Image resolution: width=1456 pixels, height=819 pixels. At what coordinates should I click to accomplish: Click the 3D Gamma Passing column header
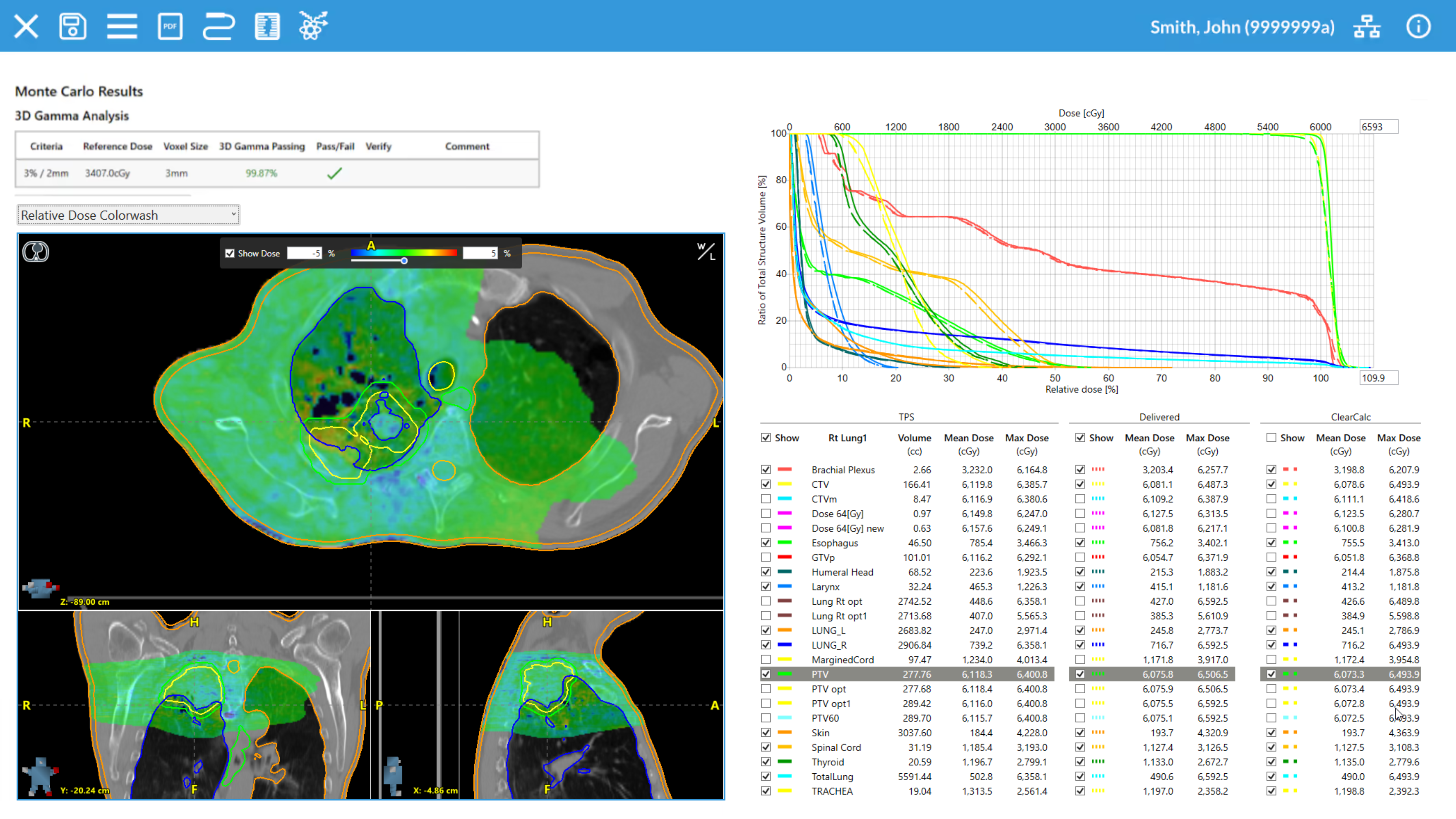pyautogui.click(x=262, y=146)
